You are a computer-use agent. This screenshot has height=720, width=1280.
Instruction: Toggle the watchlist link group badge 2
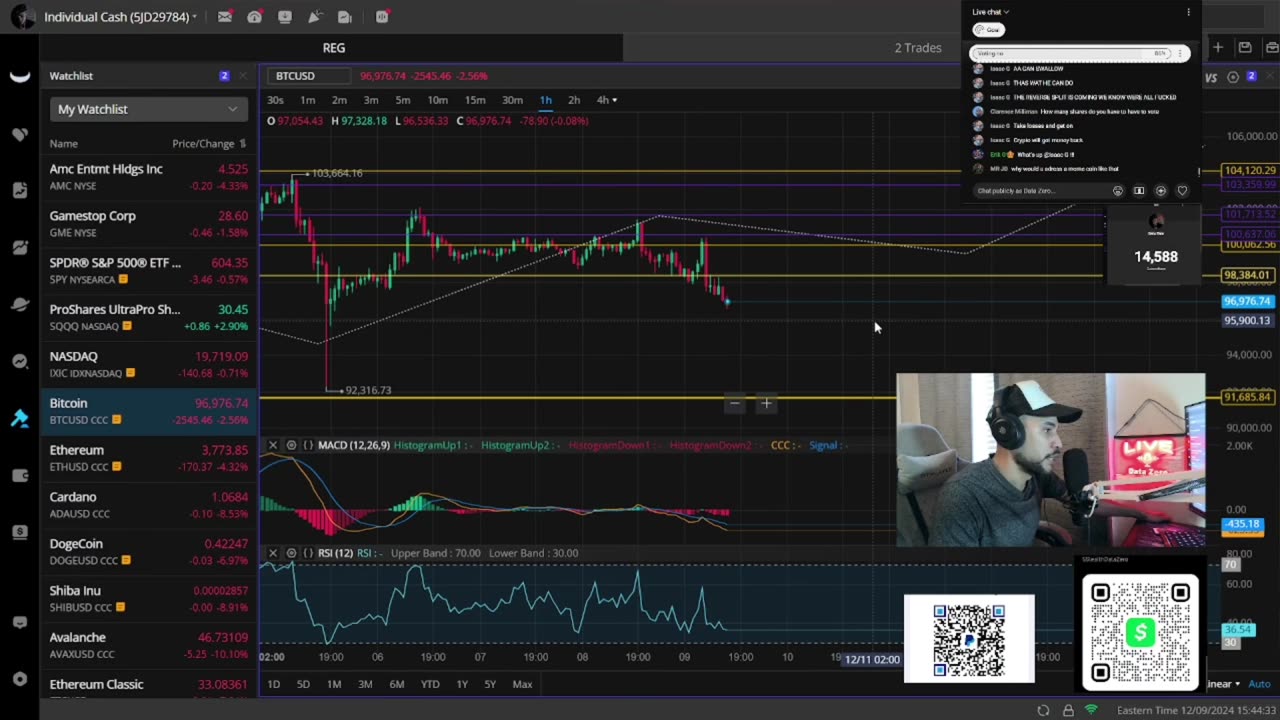point(224,76)
